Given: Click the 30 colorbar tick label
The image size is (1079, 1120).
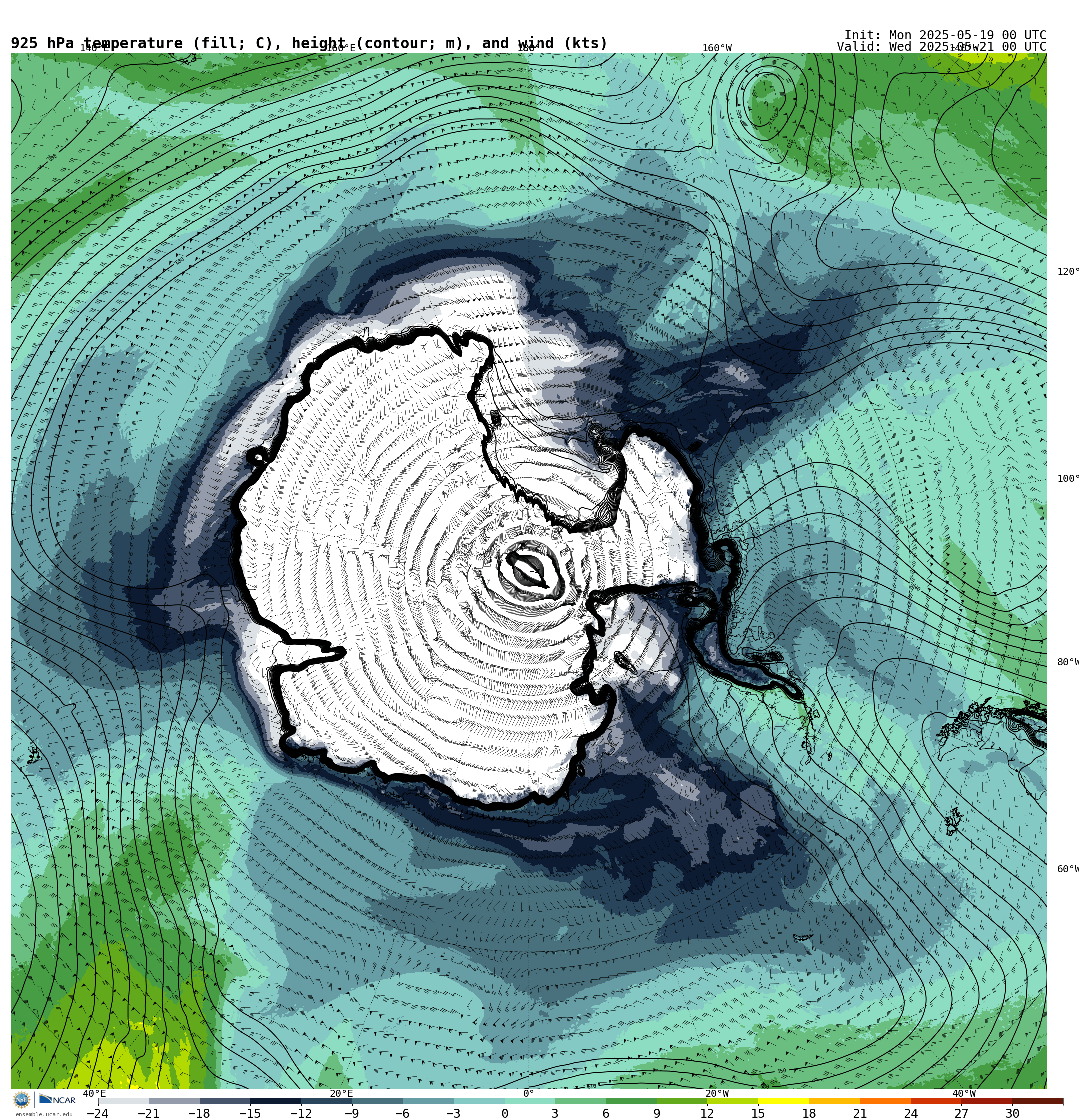Looking at the screenshot, I should [1012, 1113].
